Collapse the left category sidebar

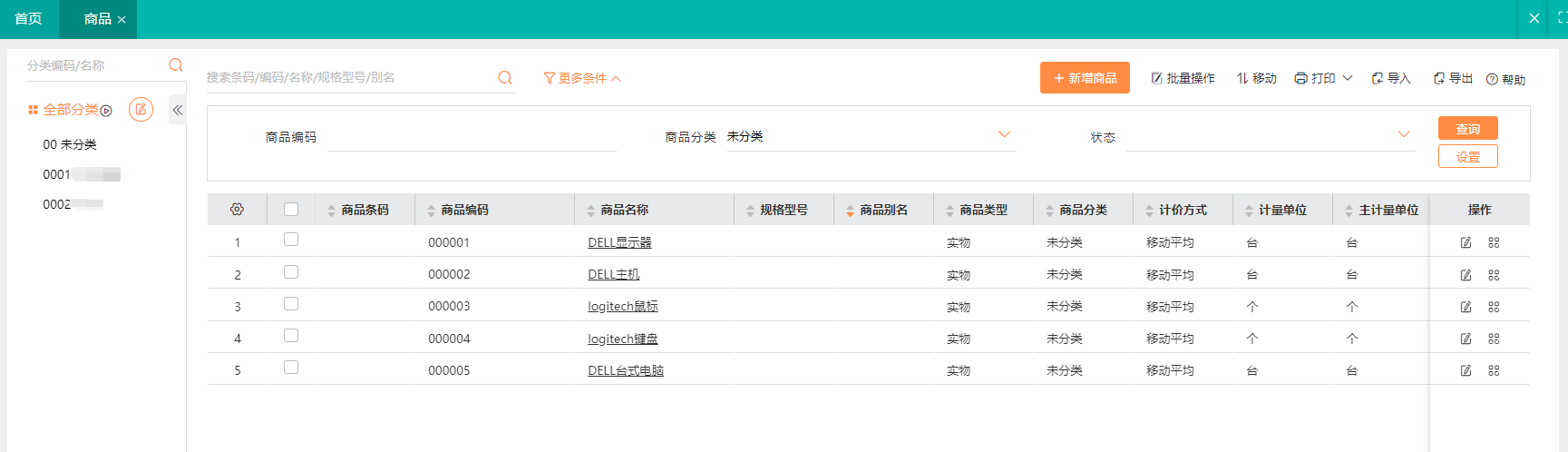coord(178,110)
